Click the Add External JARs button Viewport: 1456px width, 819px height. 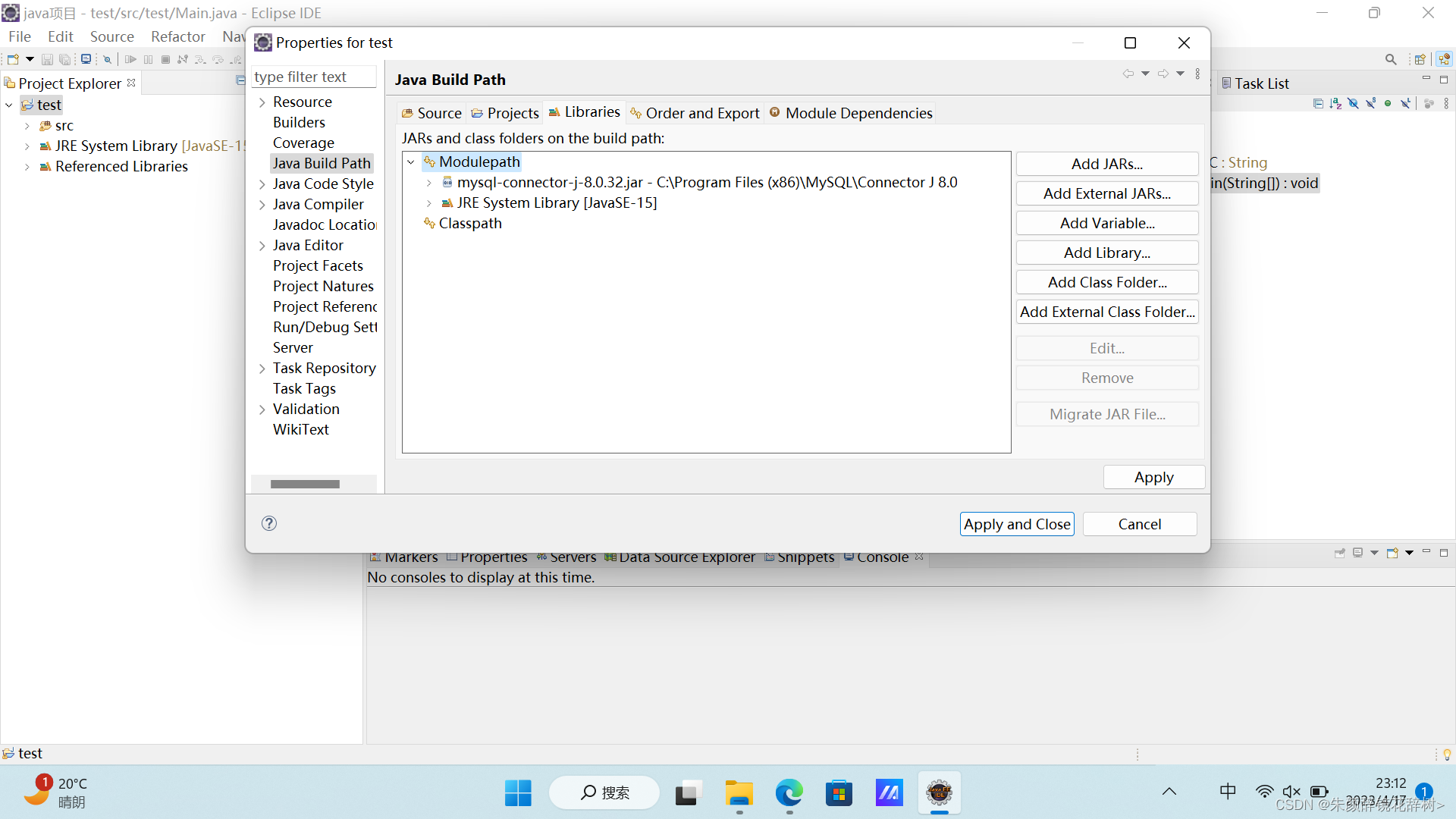click(x=1106, y=193)
